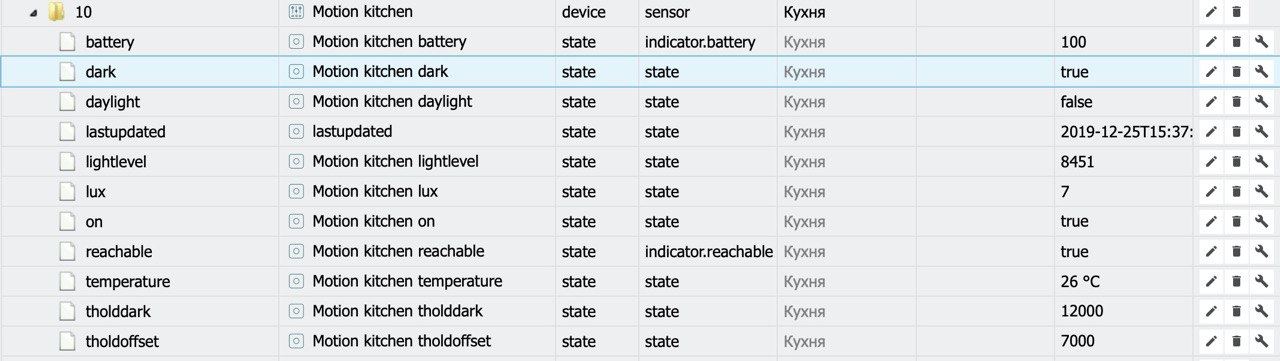Delete the temperature state object
The width and height of the screenshot is (1280, 361).
tap(1236, 281)
